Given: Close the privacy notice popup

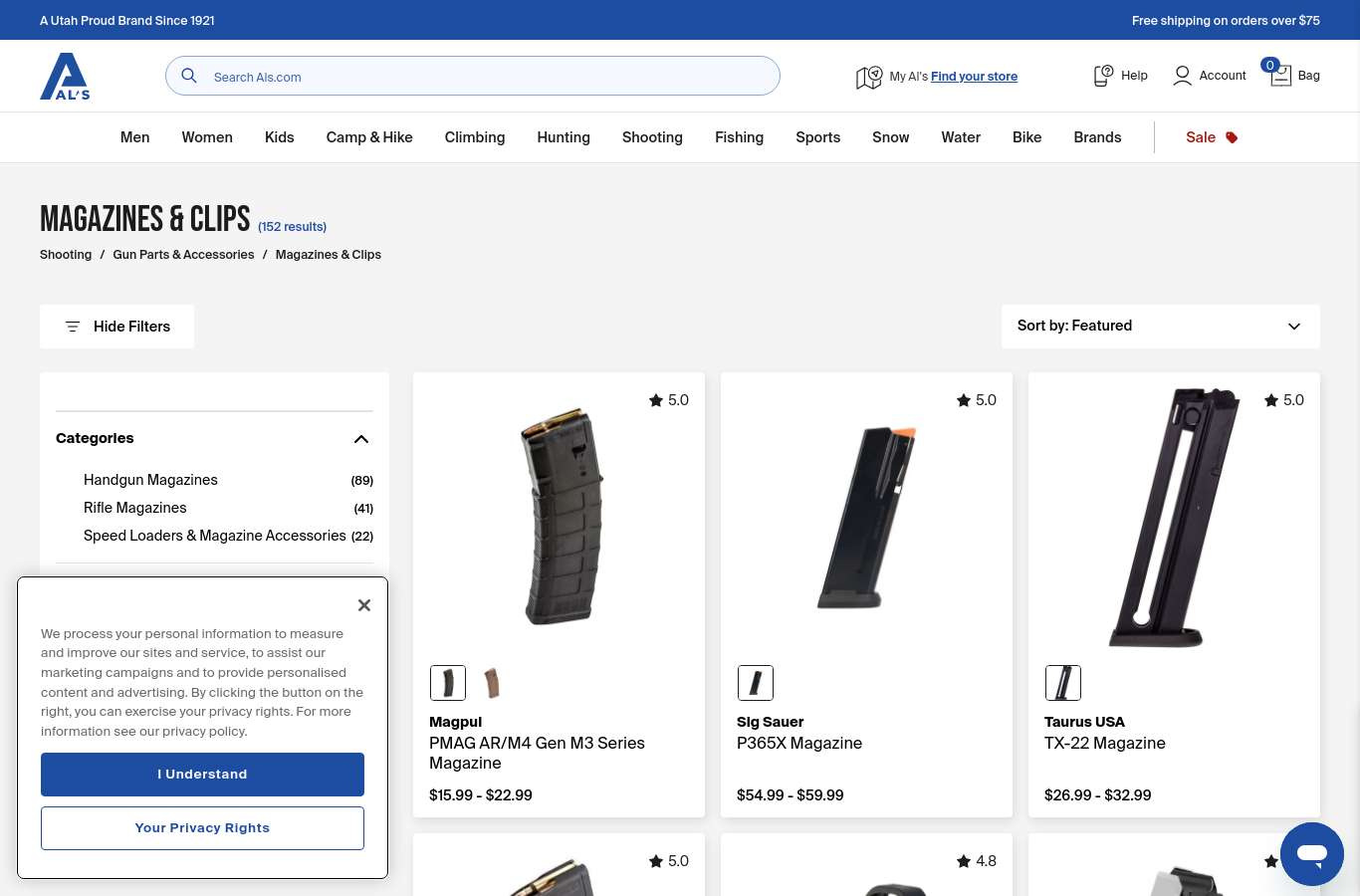Looking at the screenshot, I should tap(364, 605).
